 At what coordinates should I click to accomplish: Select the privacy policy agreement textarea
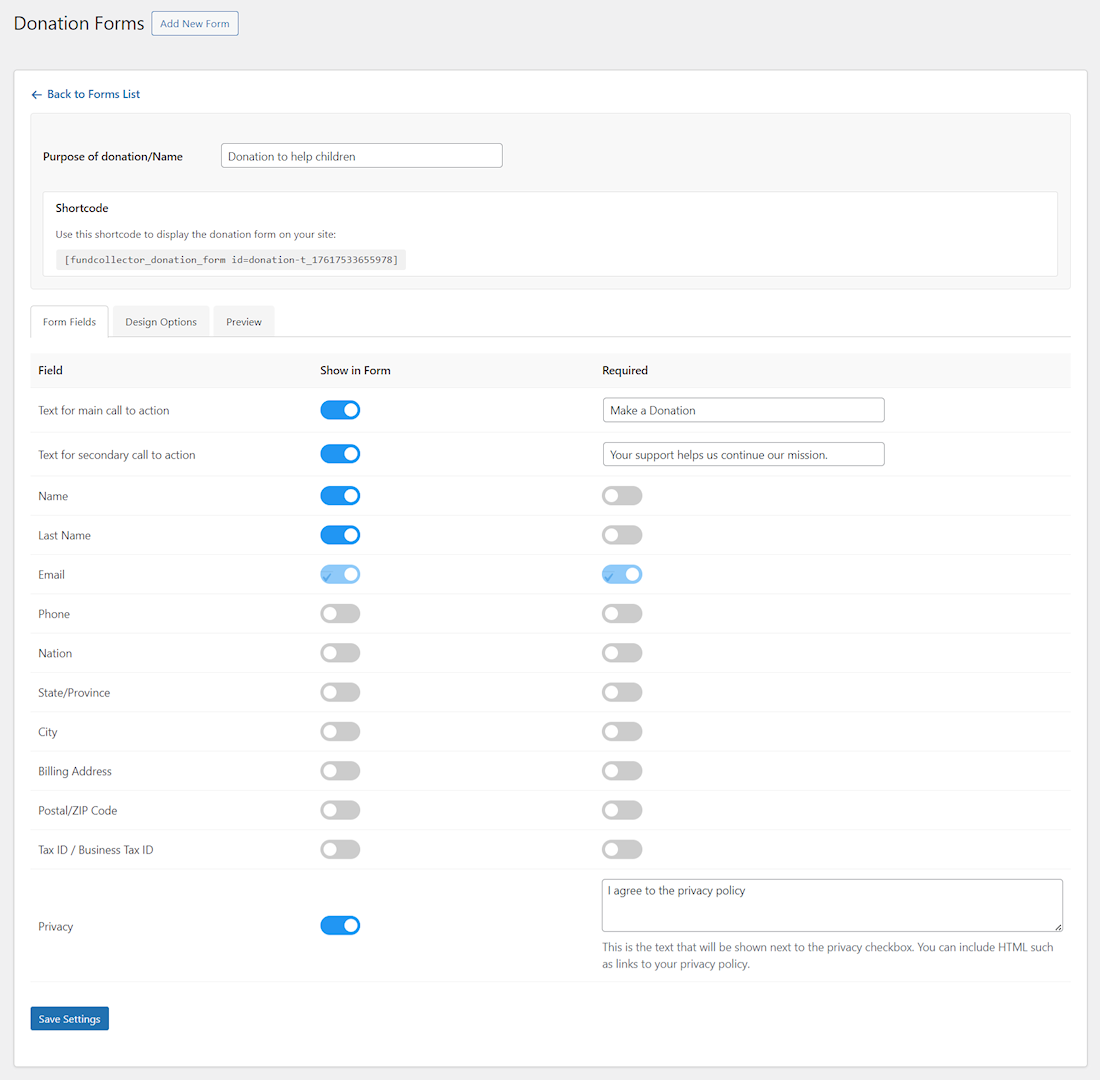pyautogui.click(x=832, y=903)
